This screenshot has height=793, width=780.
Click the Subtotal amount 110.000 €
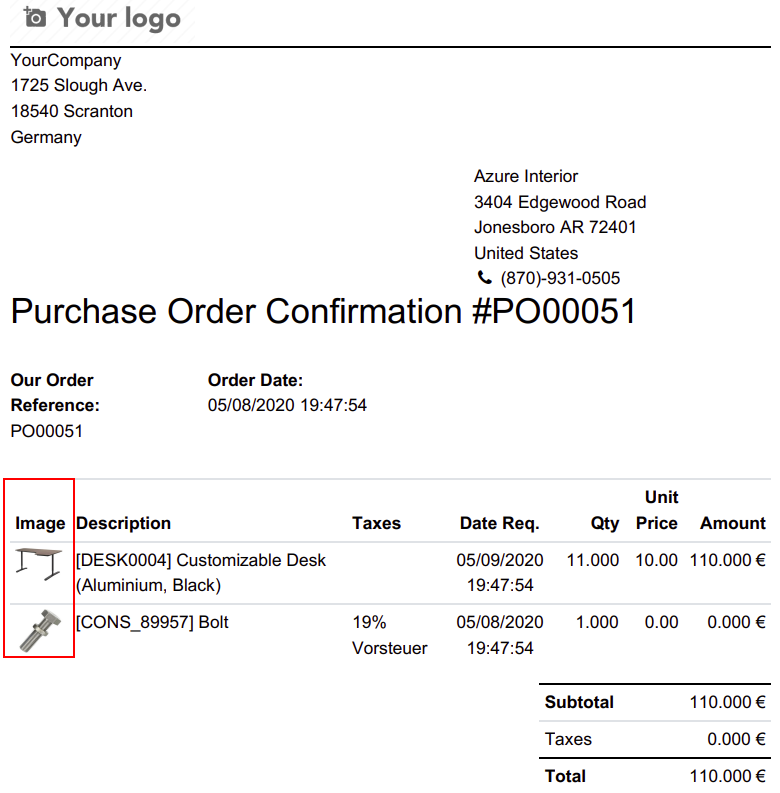(x=727, y=703)
